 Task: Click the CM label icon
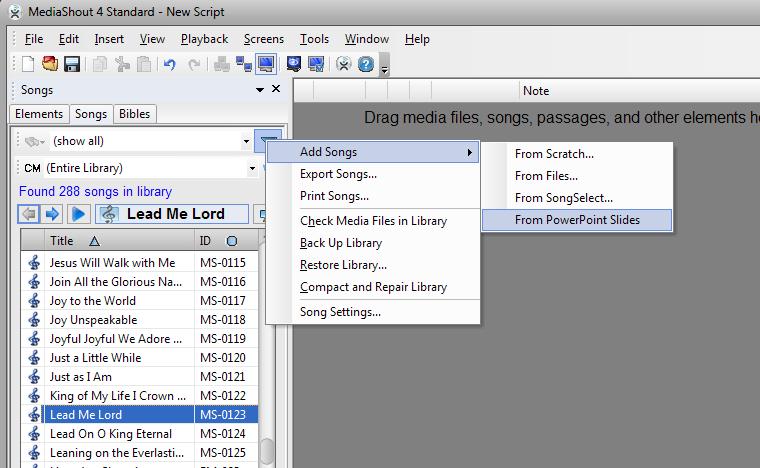click(32, 168)
